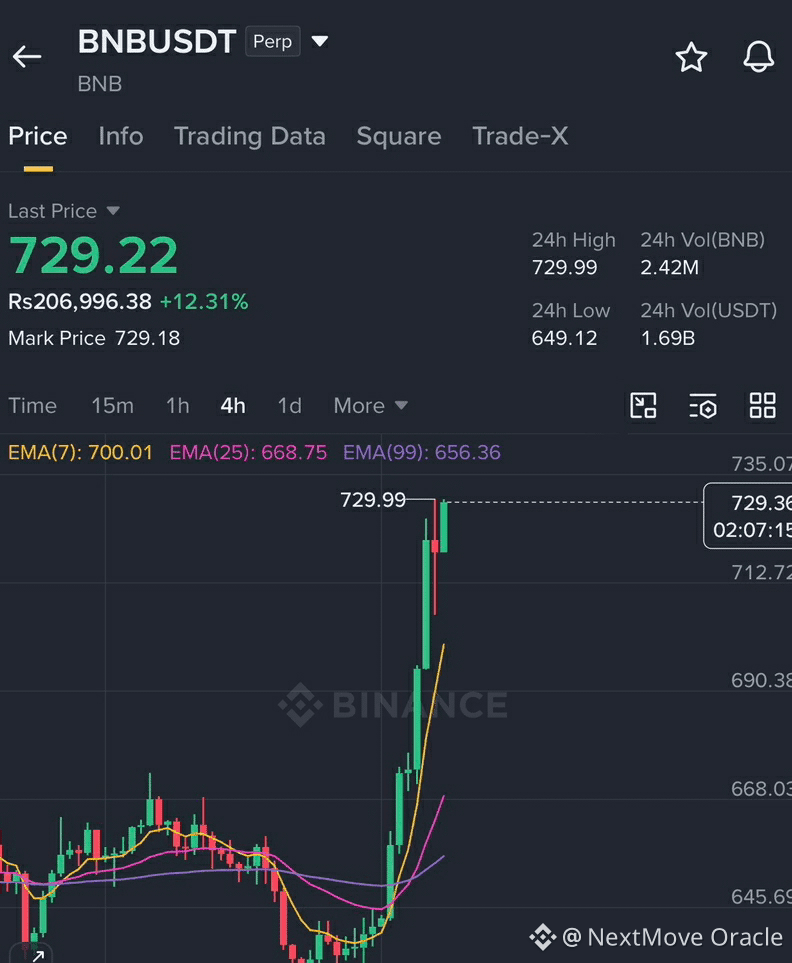Select the 15m timeframe

click(x=112, y=405)
